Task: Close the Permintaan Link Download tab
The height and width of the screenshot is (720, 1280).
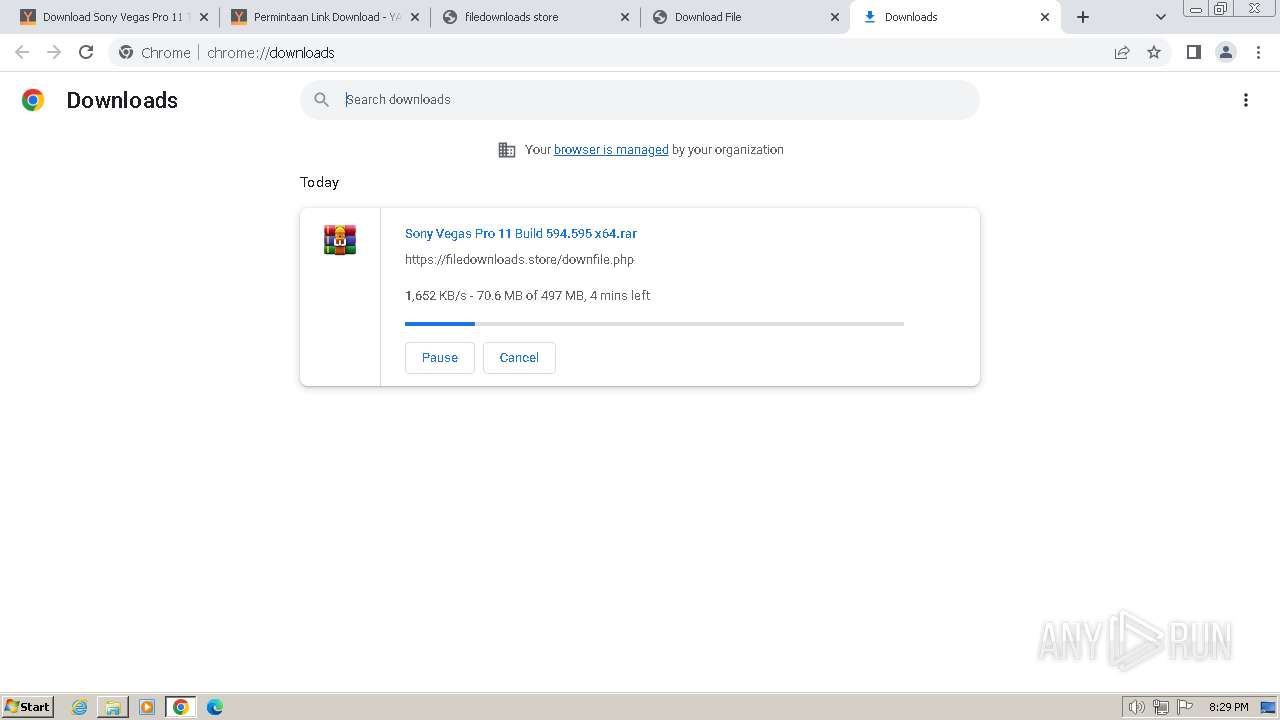Action: coord(415,17)
